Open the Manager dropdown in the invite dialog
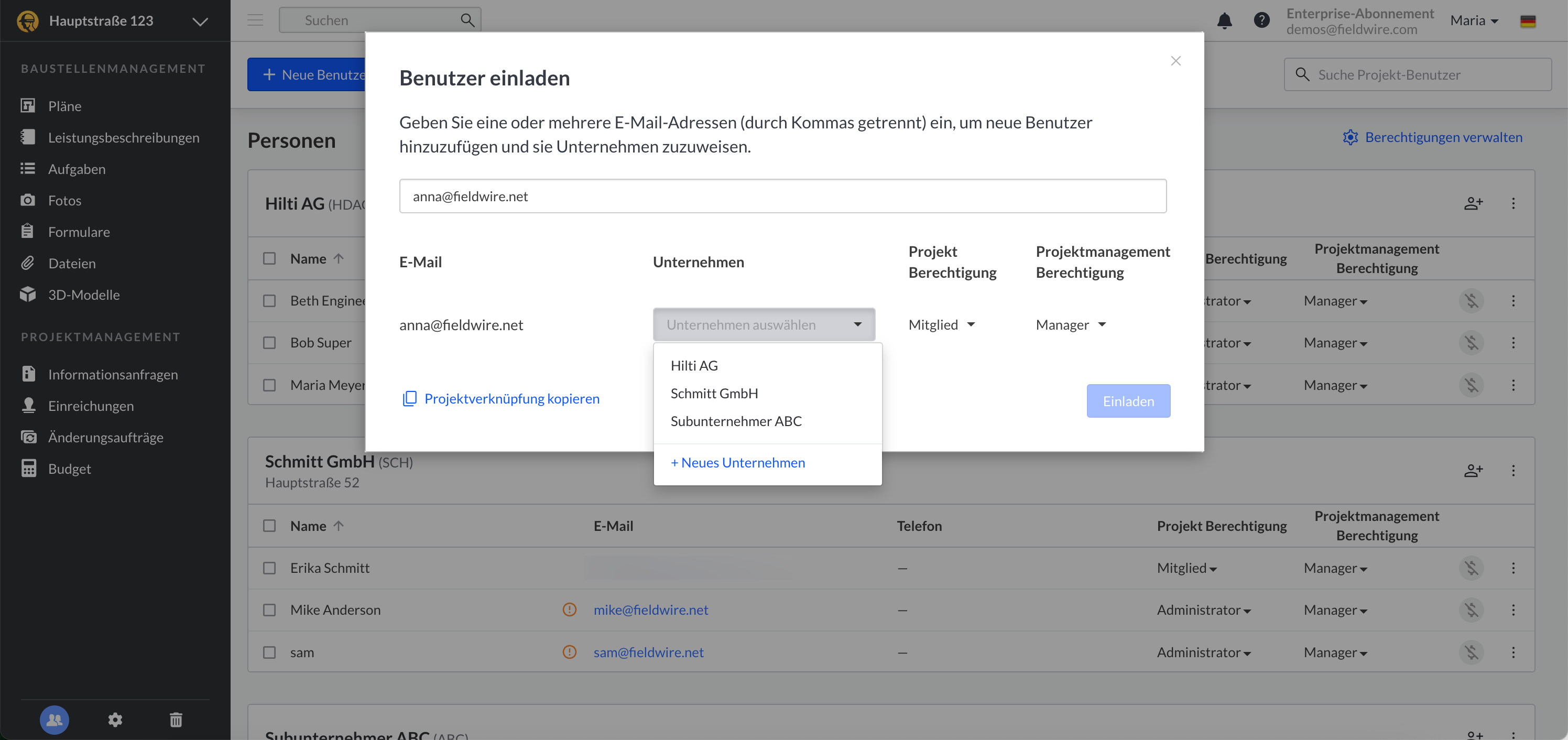Screen dimensions: 1568x740 click(x=1071, y=324)
